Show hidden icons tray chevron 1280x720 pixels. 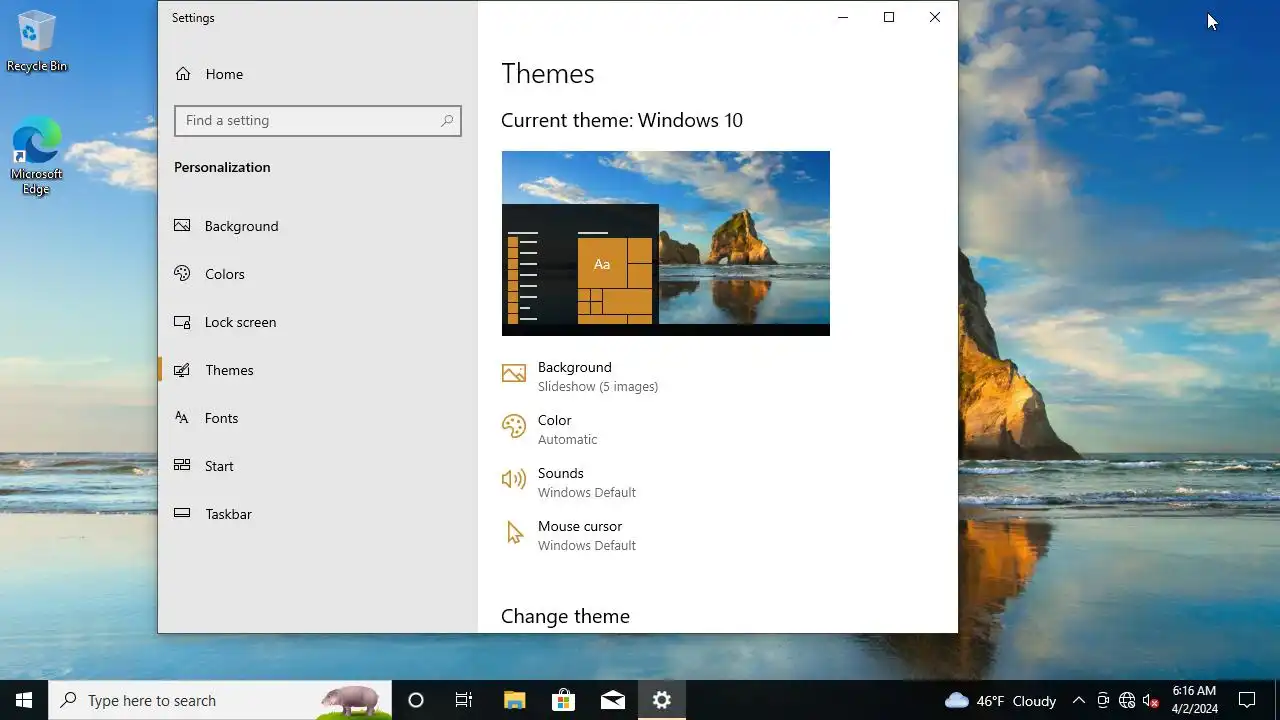click(1078, 700)
